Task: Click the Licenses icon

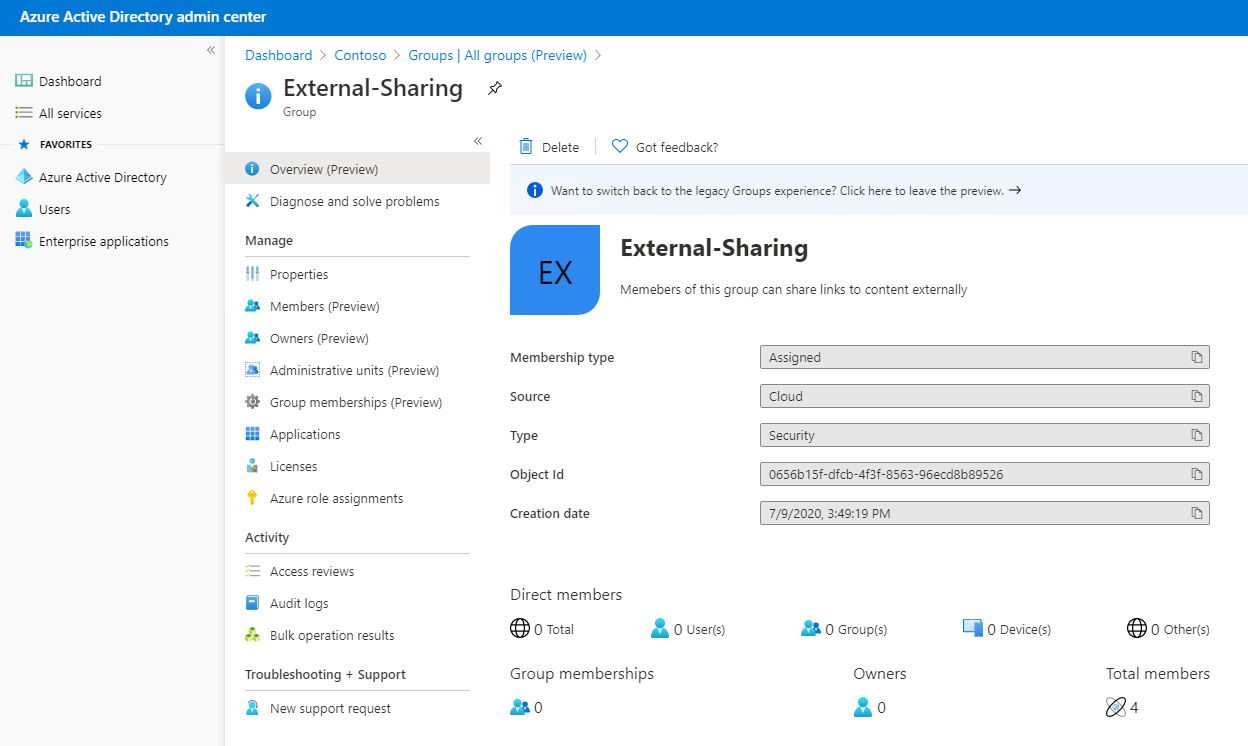Action: [252, 466]
